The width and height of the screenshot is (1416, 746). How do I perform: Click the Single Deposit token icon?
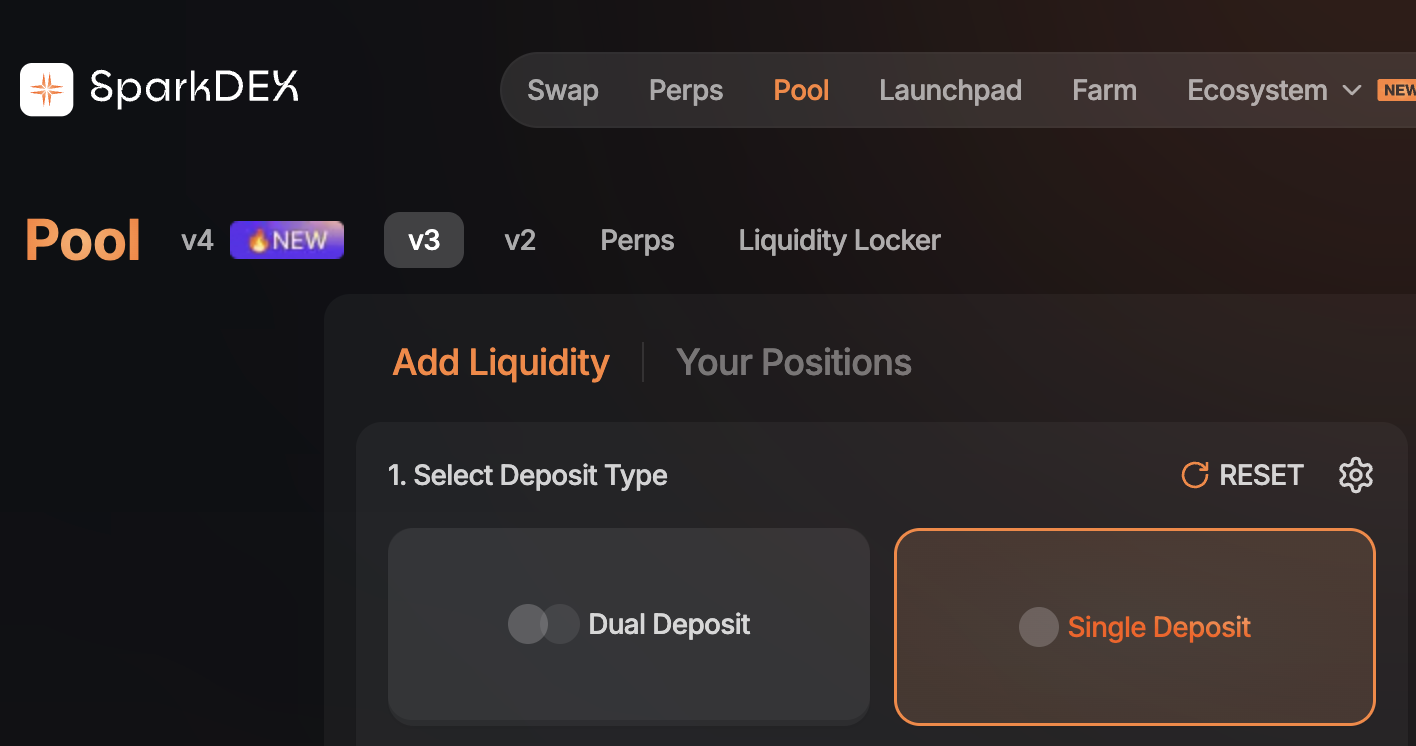[1038, 627]
